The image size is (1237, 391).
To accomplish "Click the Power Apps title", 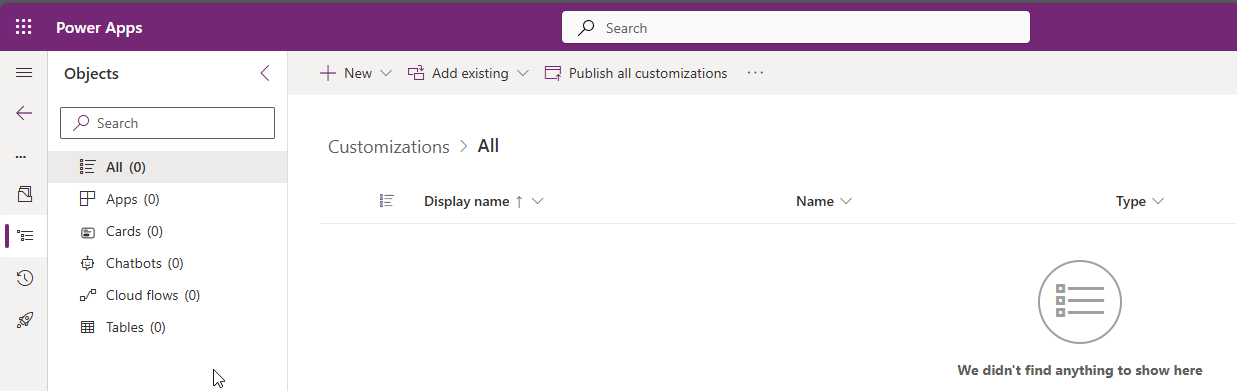I will [99, 27].
